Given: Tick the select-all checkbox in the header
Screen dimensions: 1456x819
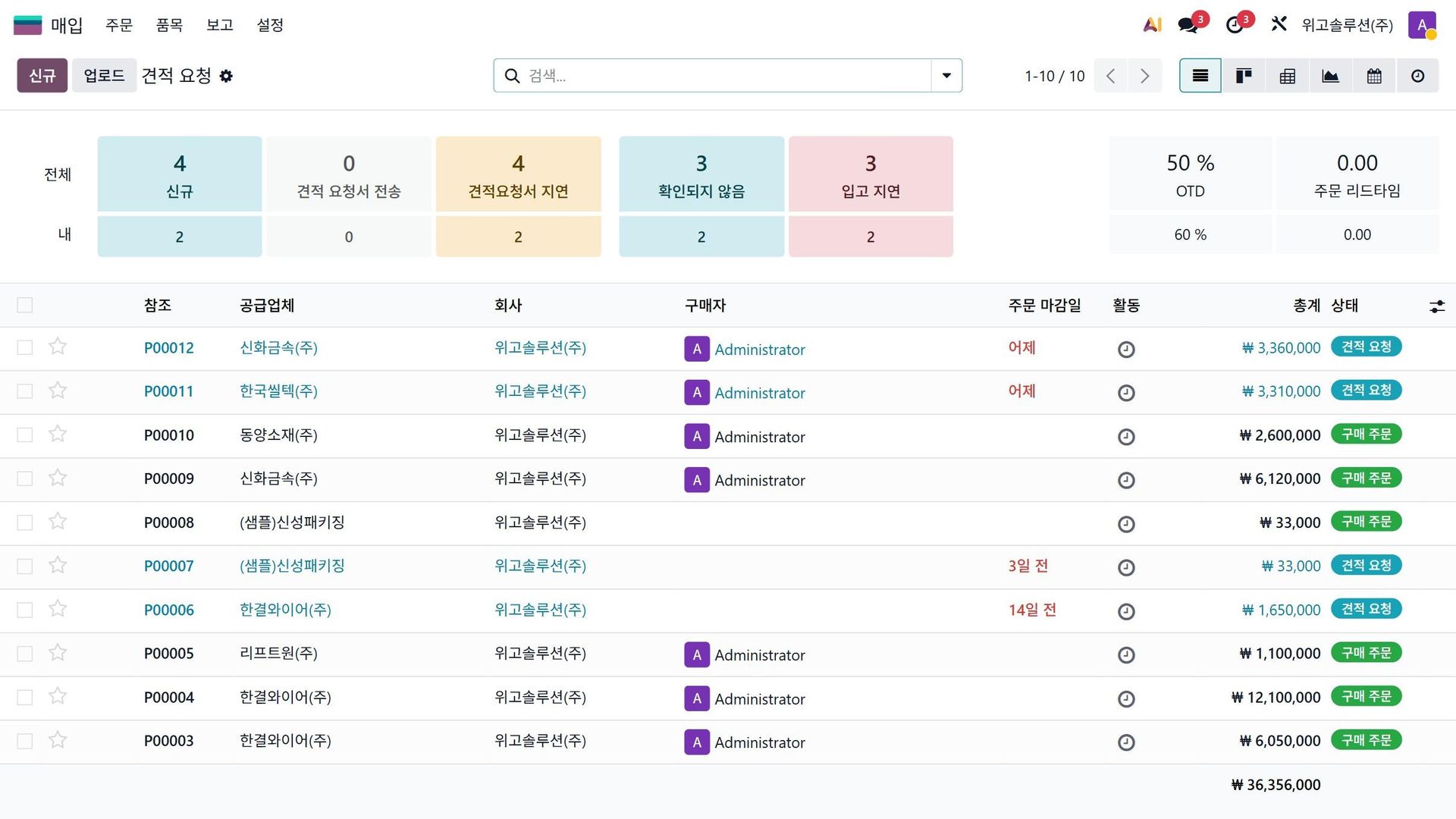Looking at the screenshot, I should [25, 305].
